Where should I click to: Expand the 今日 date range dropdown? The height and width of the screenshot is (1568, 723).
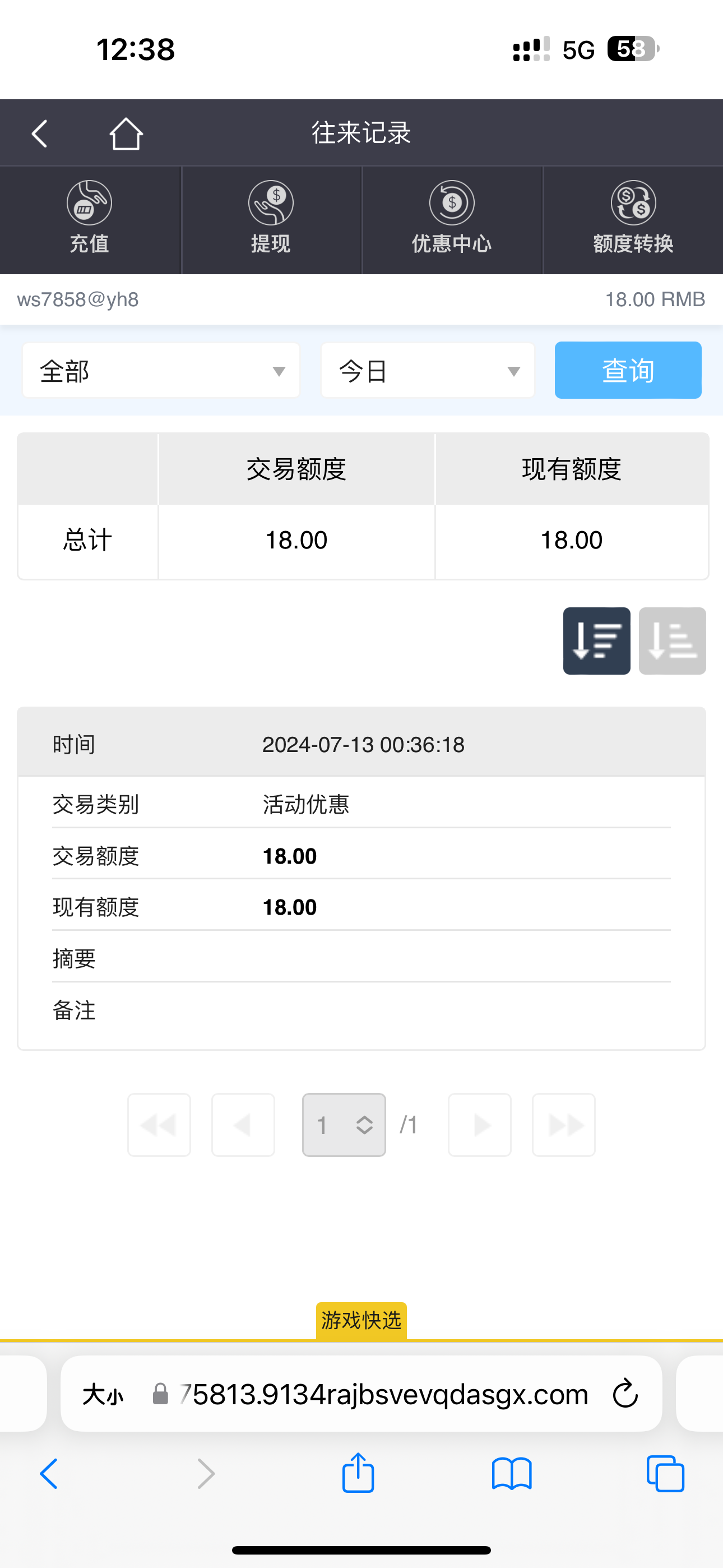(427, 371)
